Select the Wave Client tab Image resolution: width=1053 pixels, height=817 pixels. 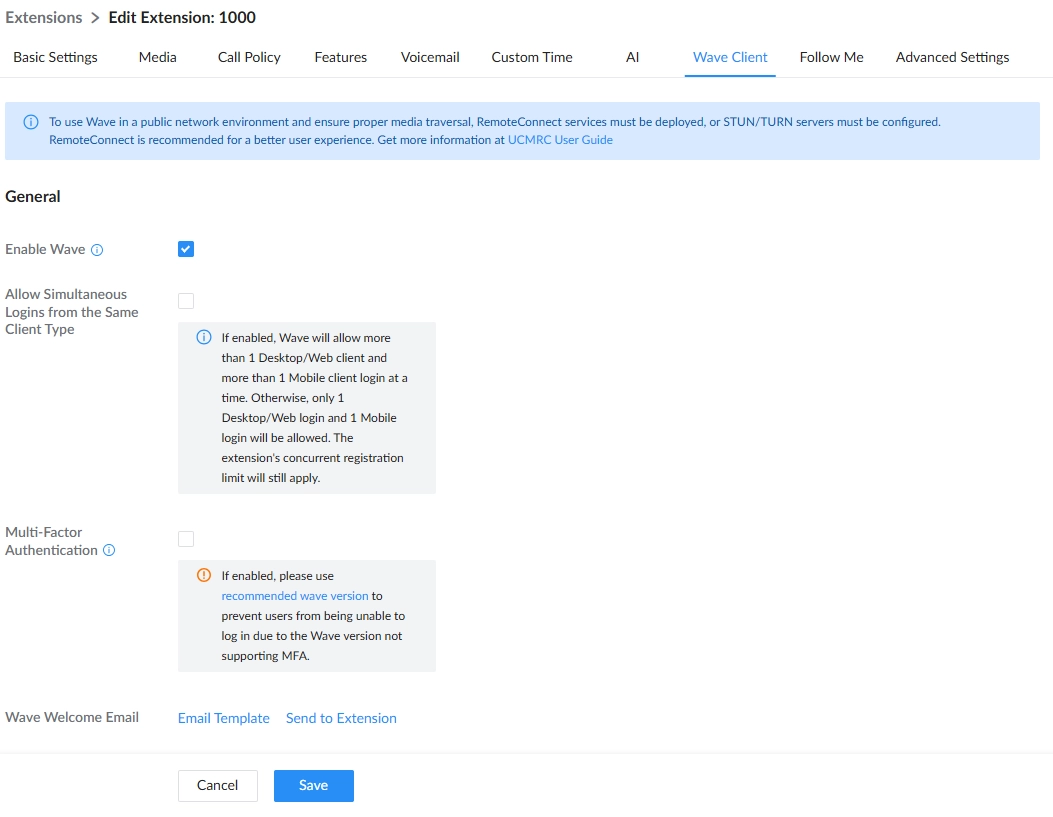point(730,57)
